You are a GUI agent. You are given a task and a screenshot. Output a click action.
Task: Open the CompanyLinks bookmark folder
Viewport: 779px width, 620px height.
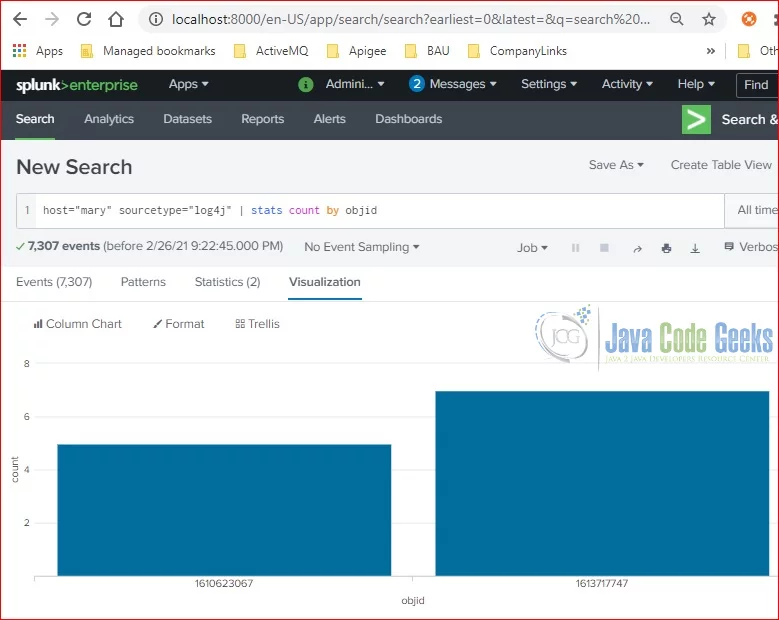[517, 51]
